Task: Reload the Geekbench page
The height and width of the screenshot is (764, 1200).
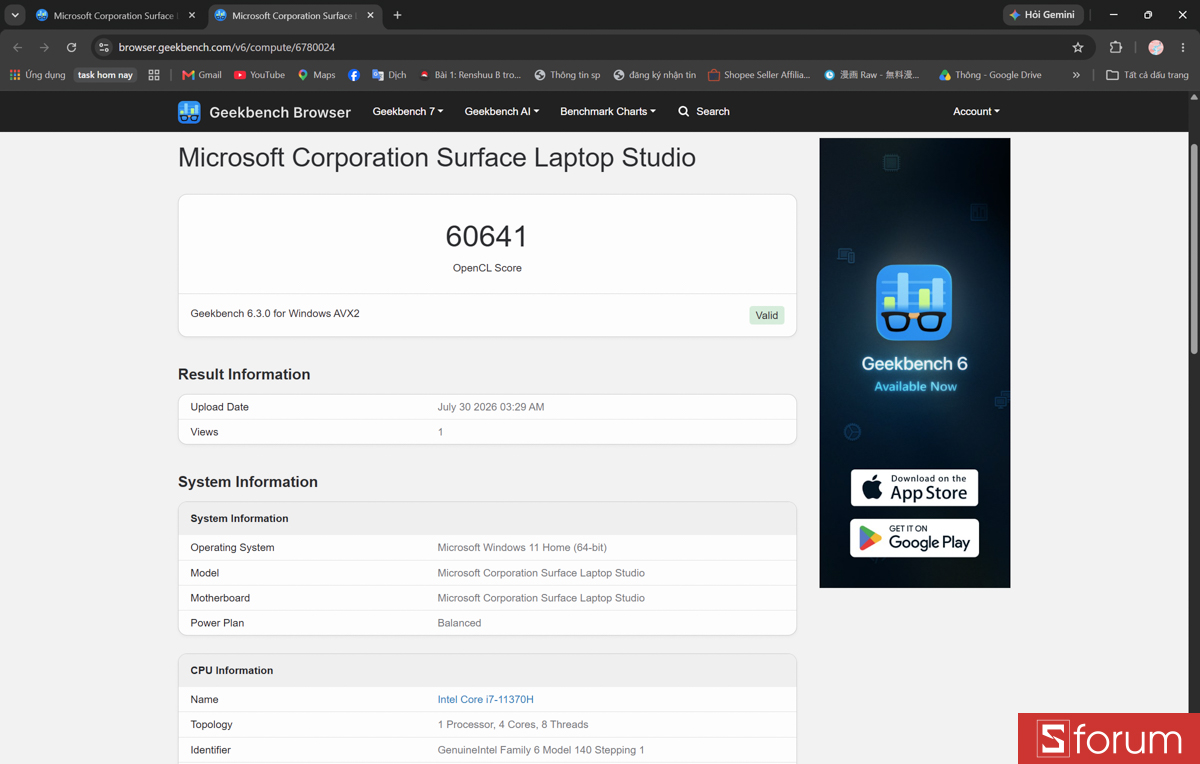Action: click(x=71, y=47)
